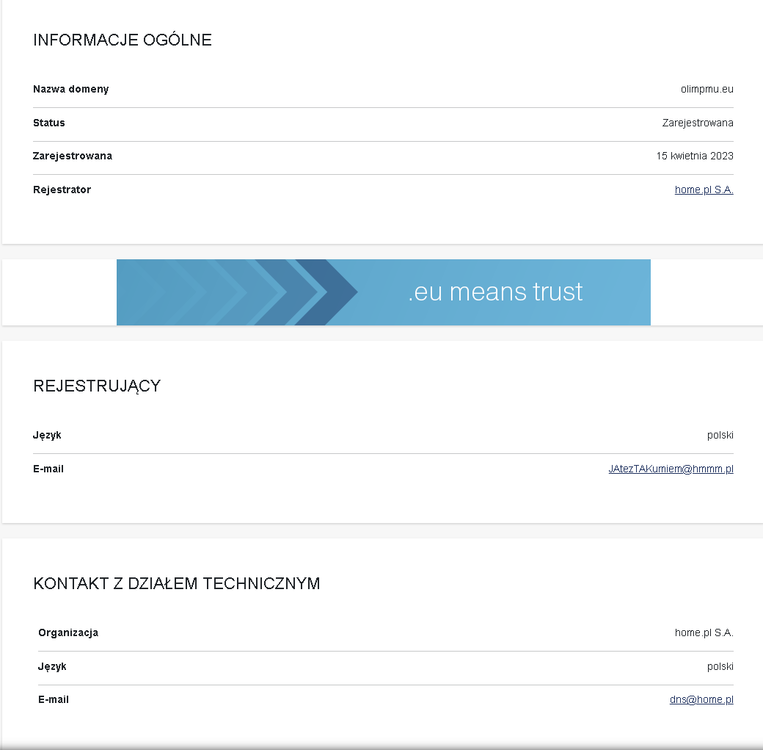Click the JAtezTAKumiem@hmmm.pl email link

[x=671, y=469]
